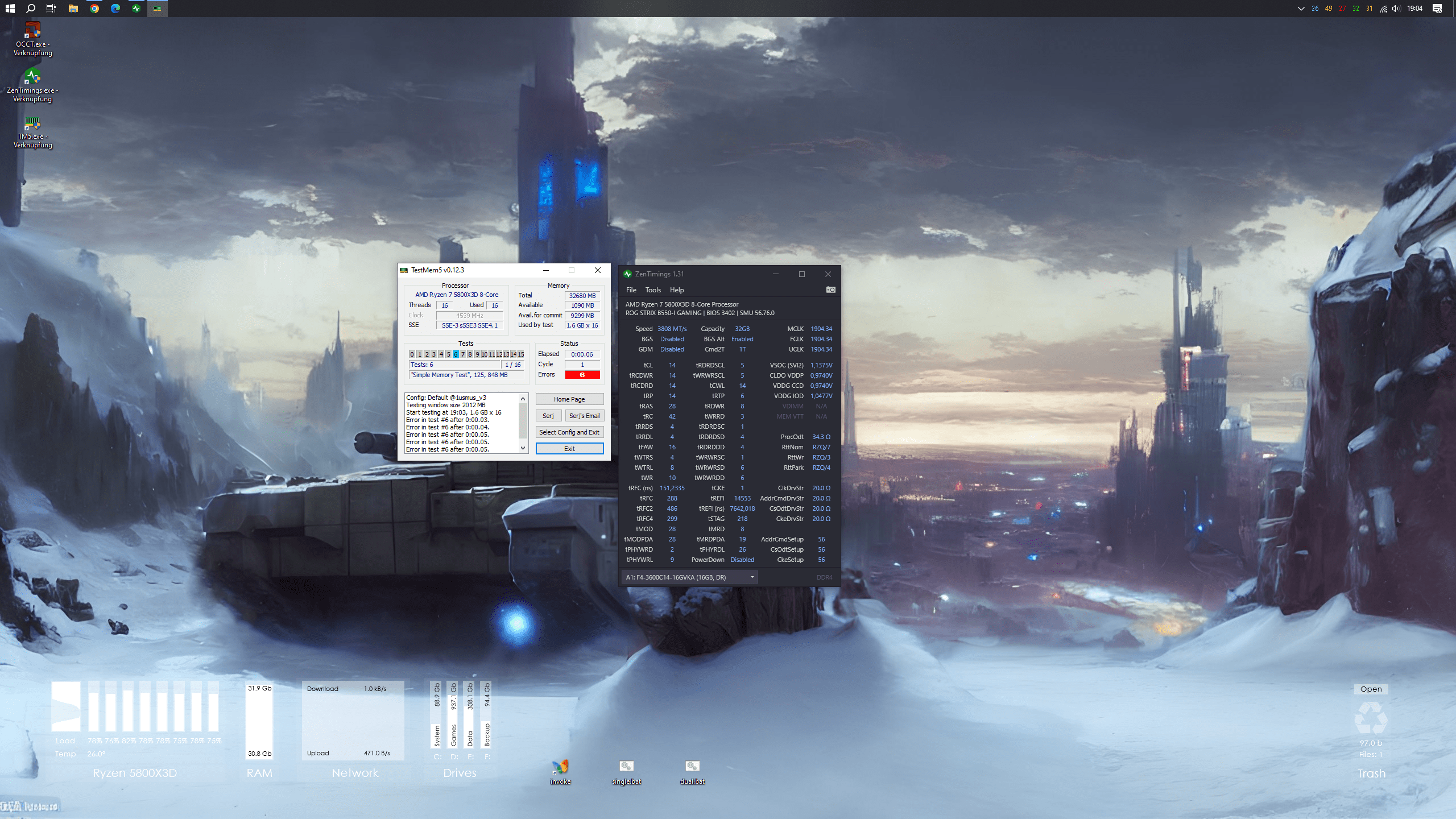Open Chrome from the taskbar
1456x819 pixels.
click(94, 9)
